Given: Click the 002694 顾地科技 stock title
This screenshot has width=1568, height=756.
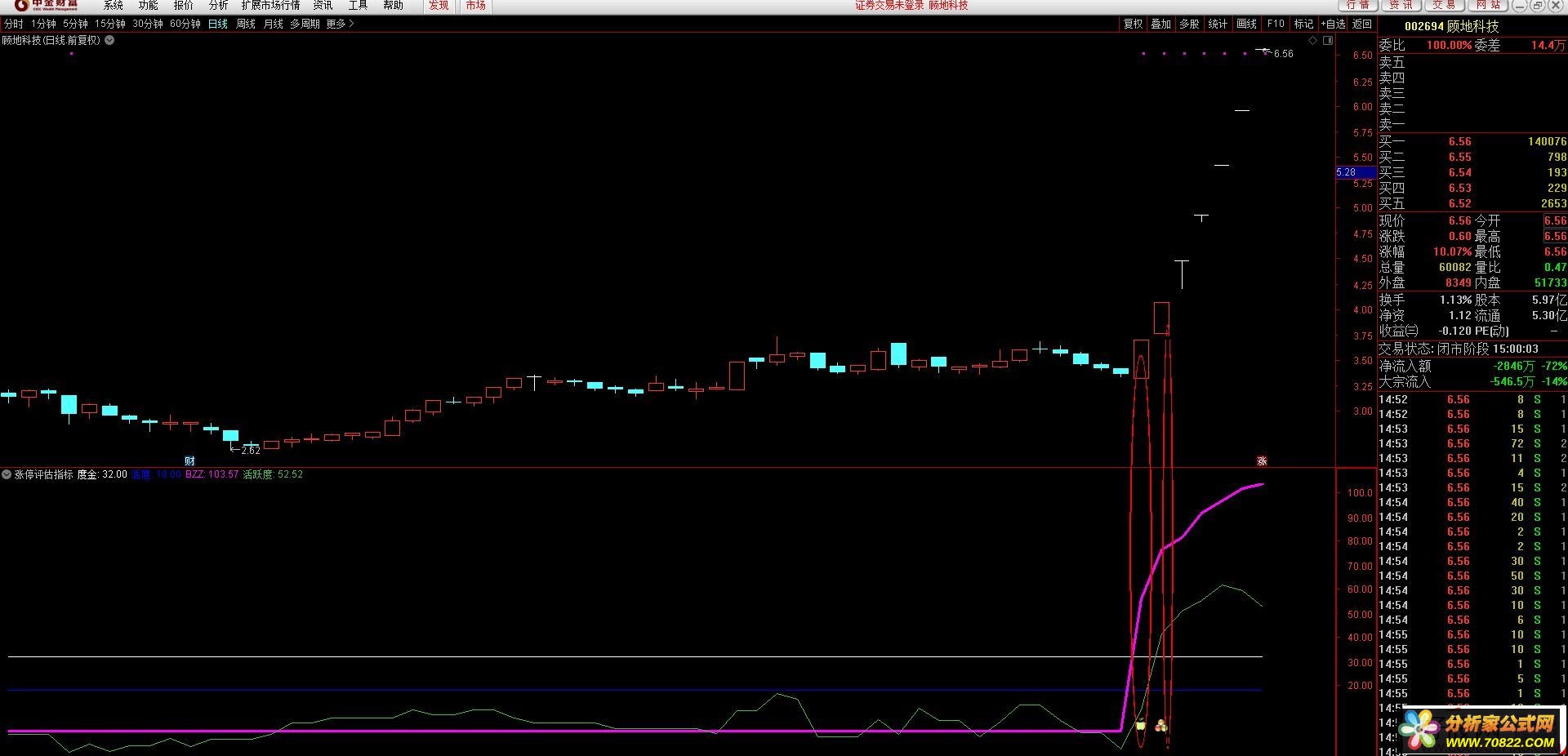Looking at the screenshot, I should [x=1451, y=26].
